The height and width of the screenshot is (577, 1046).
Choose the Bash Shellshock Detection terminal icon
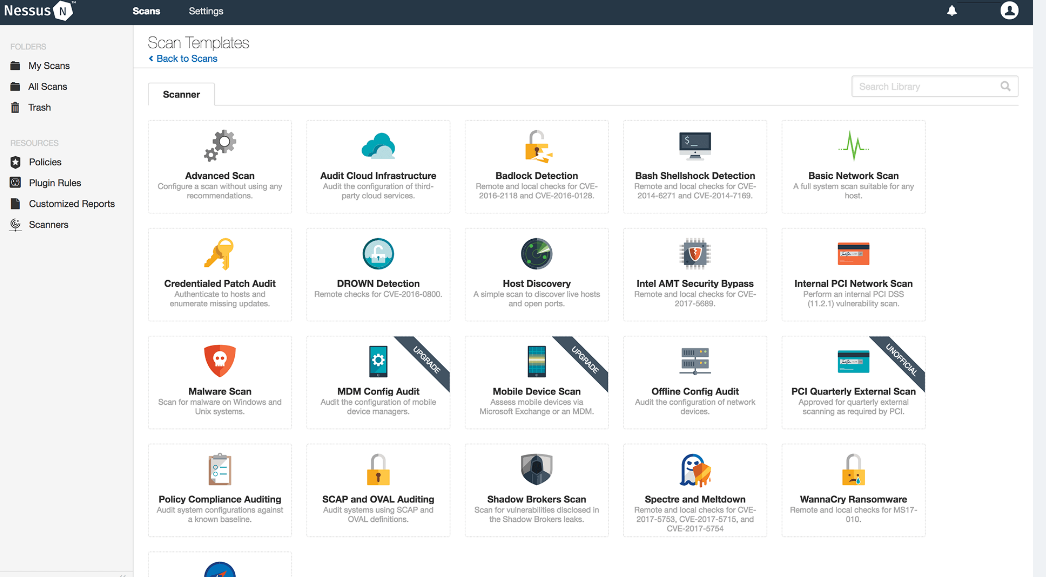(695, 145)
